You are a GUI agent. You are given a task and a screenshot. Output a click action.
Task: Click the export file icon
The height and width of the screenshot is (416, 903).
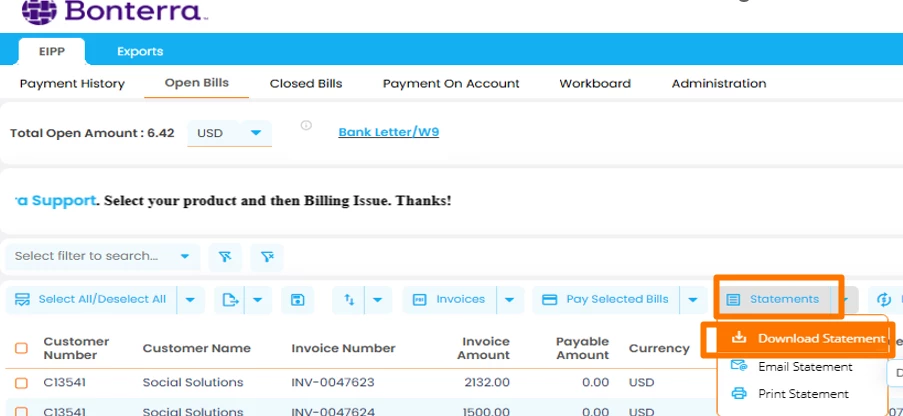pyautogui.click(x=230, y=300)
